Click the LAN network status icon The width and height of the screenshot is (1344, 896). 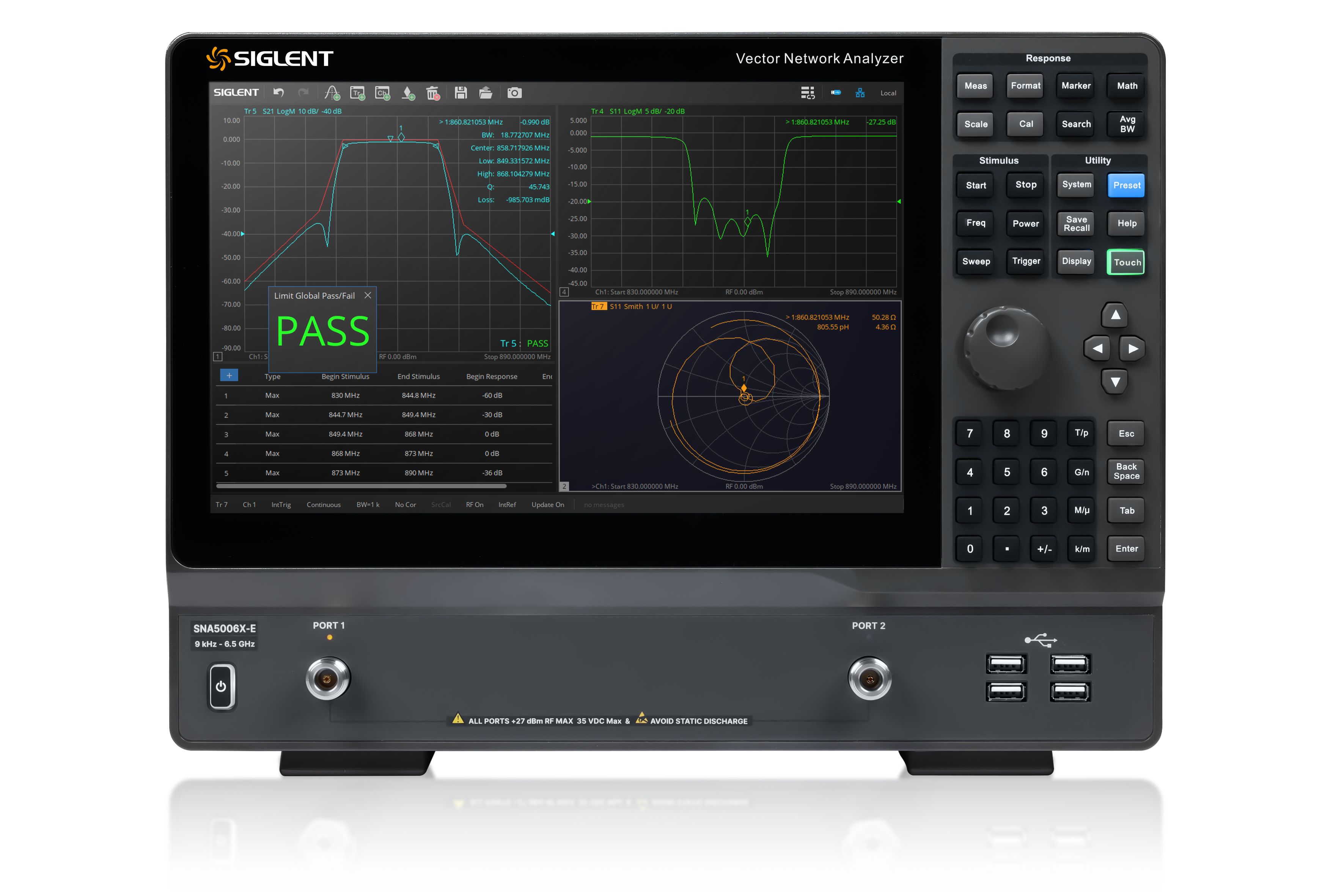click(x=860, y=93)
